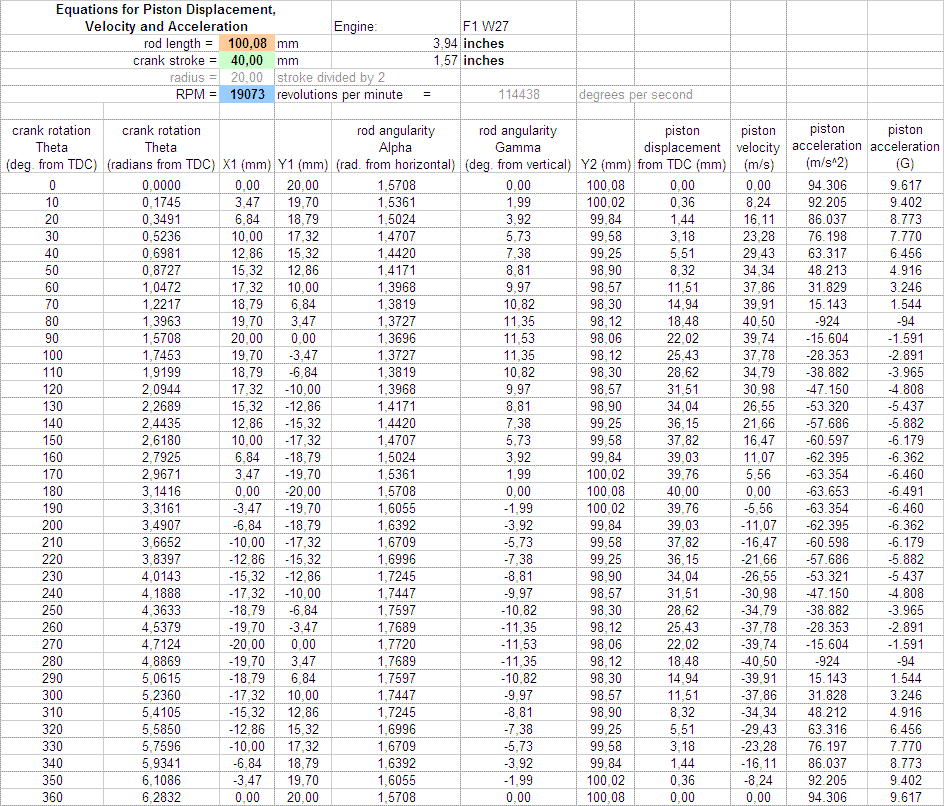The width and height of the screenshot is (944, 806).
Task: Click the velocity cell -8,24 in the 350-degree row
Action: tap(758, 780)
